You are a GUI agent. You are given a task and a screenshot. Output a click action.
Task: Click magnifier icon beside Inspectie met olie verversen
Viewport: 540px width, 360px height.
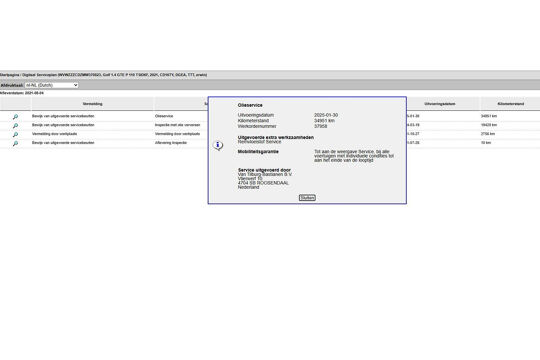15,126
